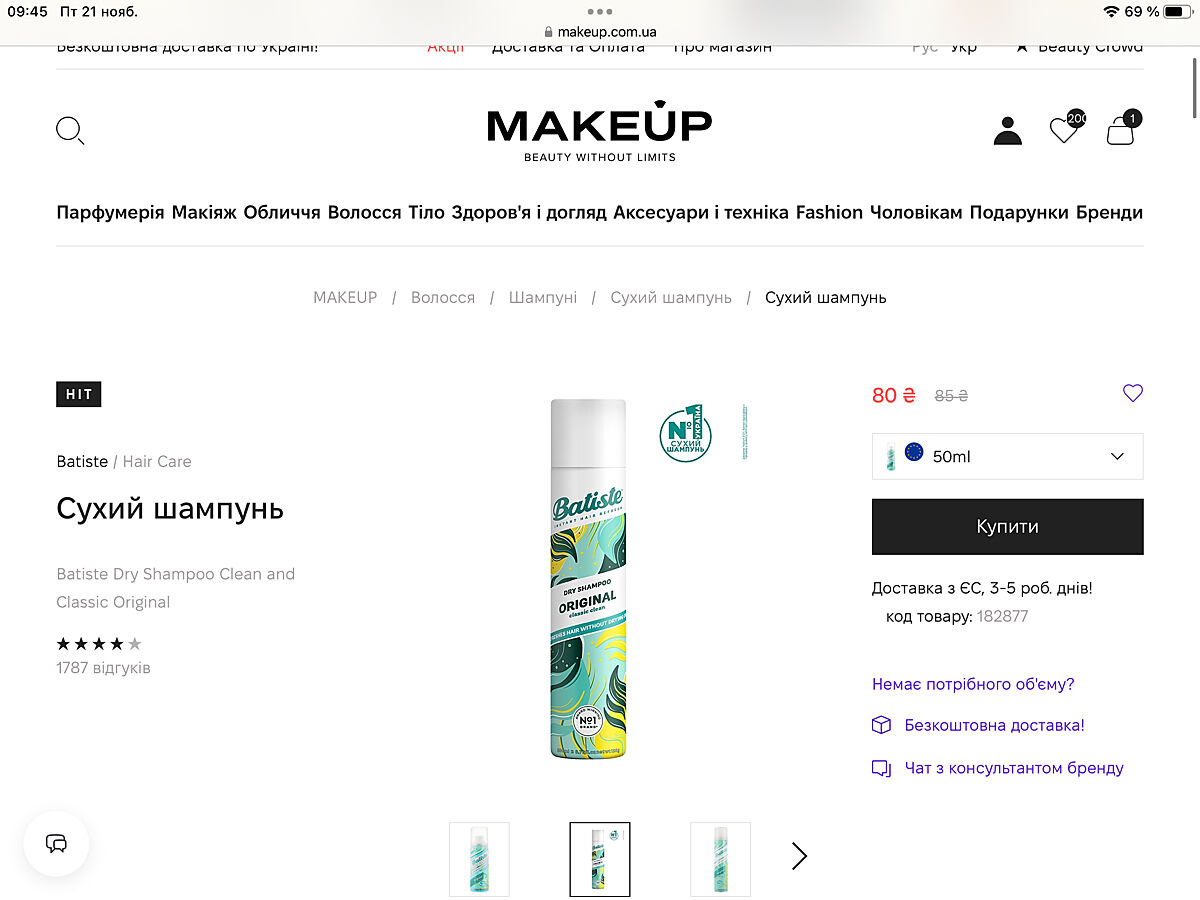The width and height of the screenshot is (1200, 900).
Task: Go to Шампуні in breadcrumb
Action: tap(542, 298)
